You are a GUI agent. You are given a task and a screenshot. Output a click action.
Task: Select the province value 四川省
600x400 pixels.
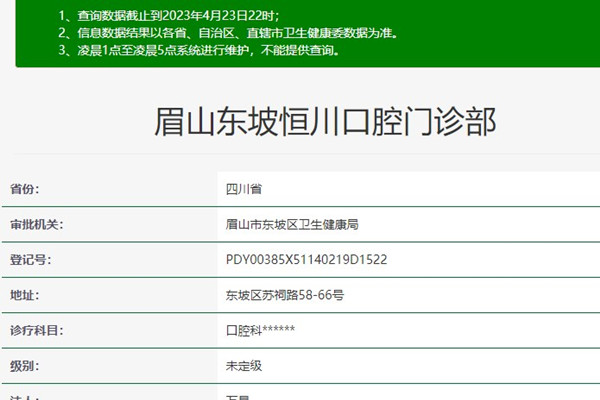(x=244, y=189)
